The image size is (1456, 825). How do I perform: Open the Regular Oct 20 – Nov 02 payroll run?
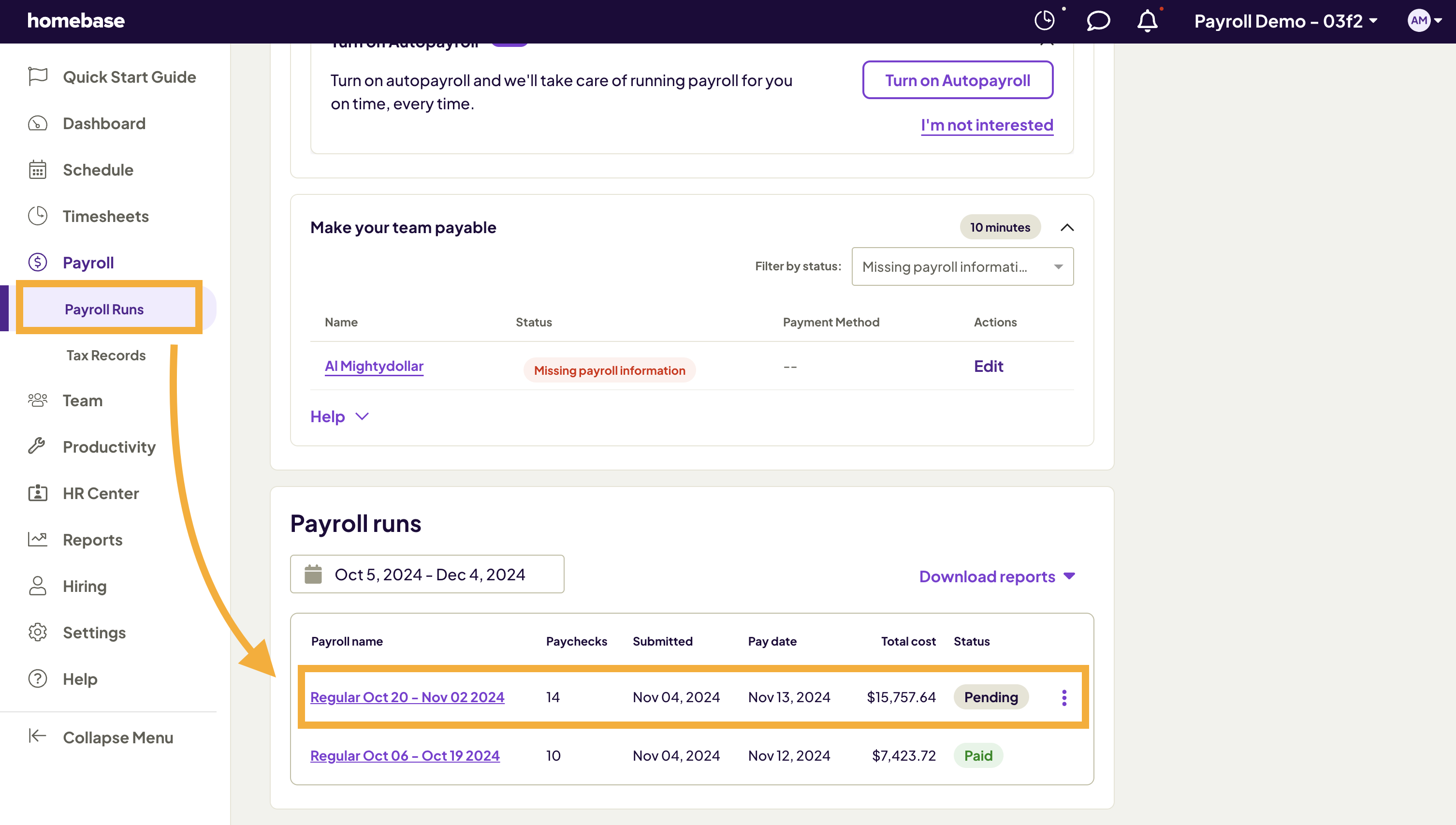(x=407, y=697)
